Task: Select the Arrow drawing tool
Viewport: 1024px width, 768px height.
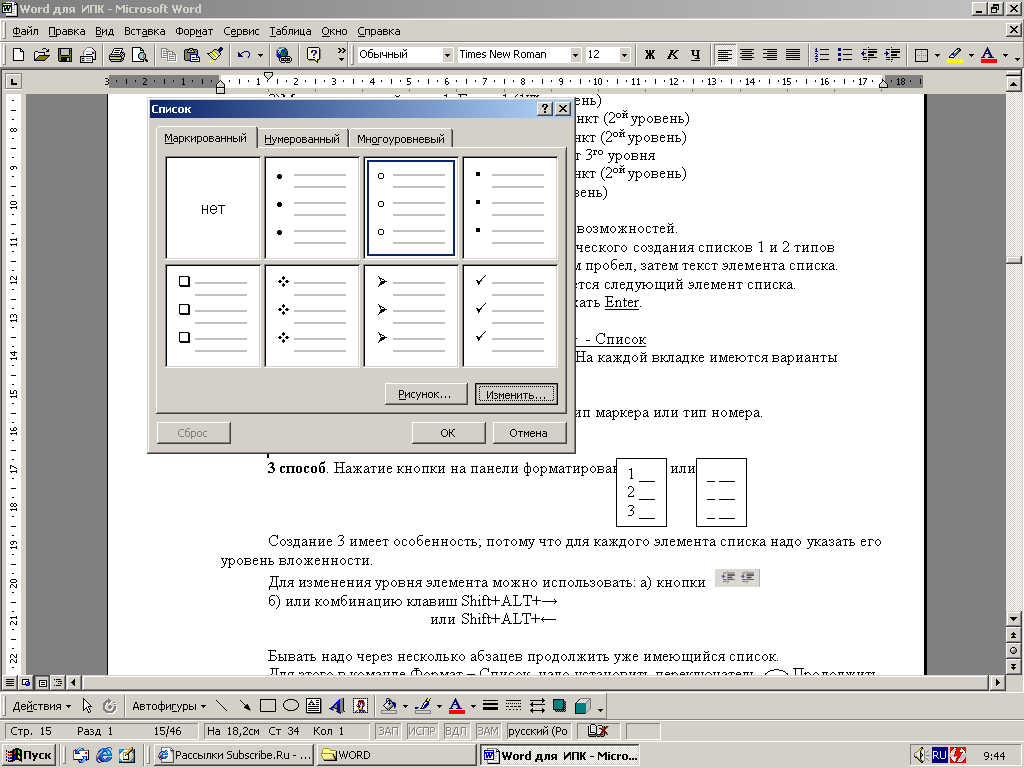Action: (245, 706)
